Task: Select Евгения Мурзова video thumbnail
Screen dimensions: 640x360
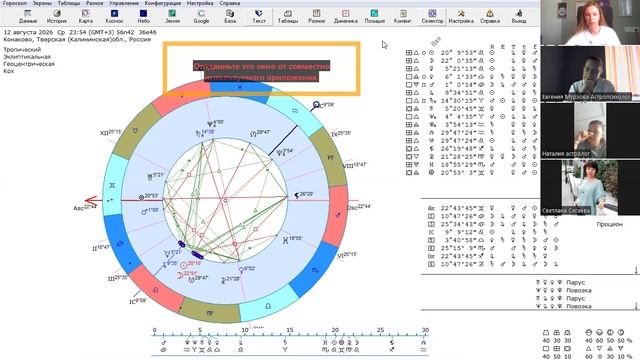Action: [590, 73]
